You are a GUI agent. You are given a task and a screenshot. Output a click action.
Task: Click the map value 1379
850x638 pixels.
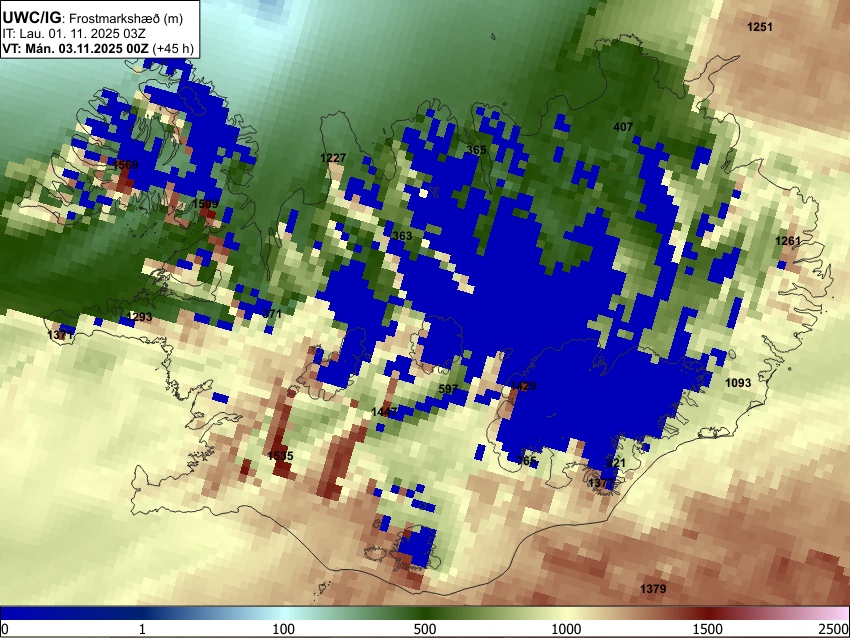(x=653, y=589)
